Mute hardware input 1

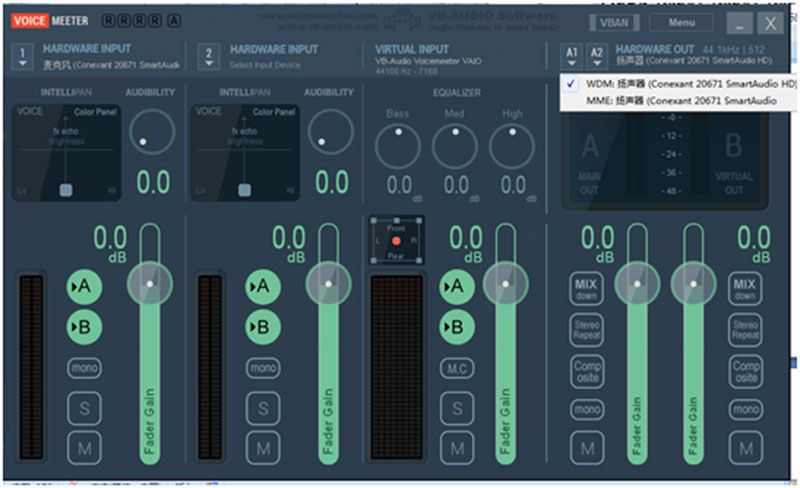(x=84, y=448)
